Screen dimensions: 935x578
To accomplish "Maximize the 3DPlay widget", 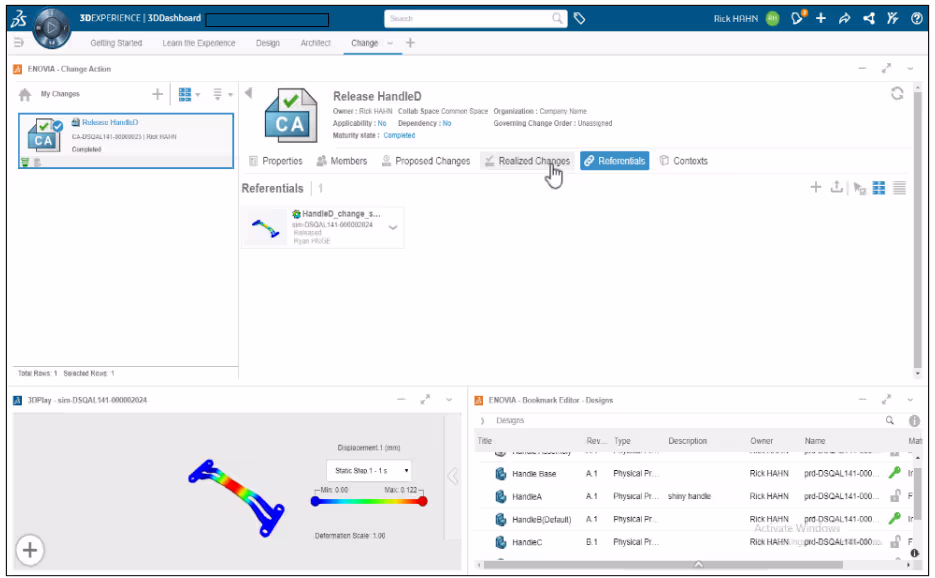I will pos(425,400).
